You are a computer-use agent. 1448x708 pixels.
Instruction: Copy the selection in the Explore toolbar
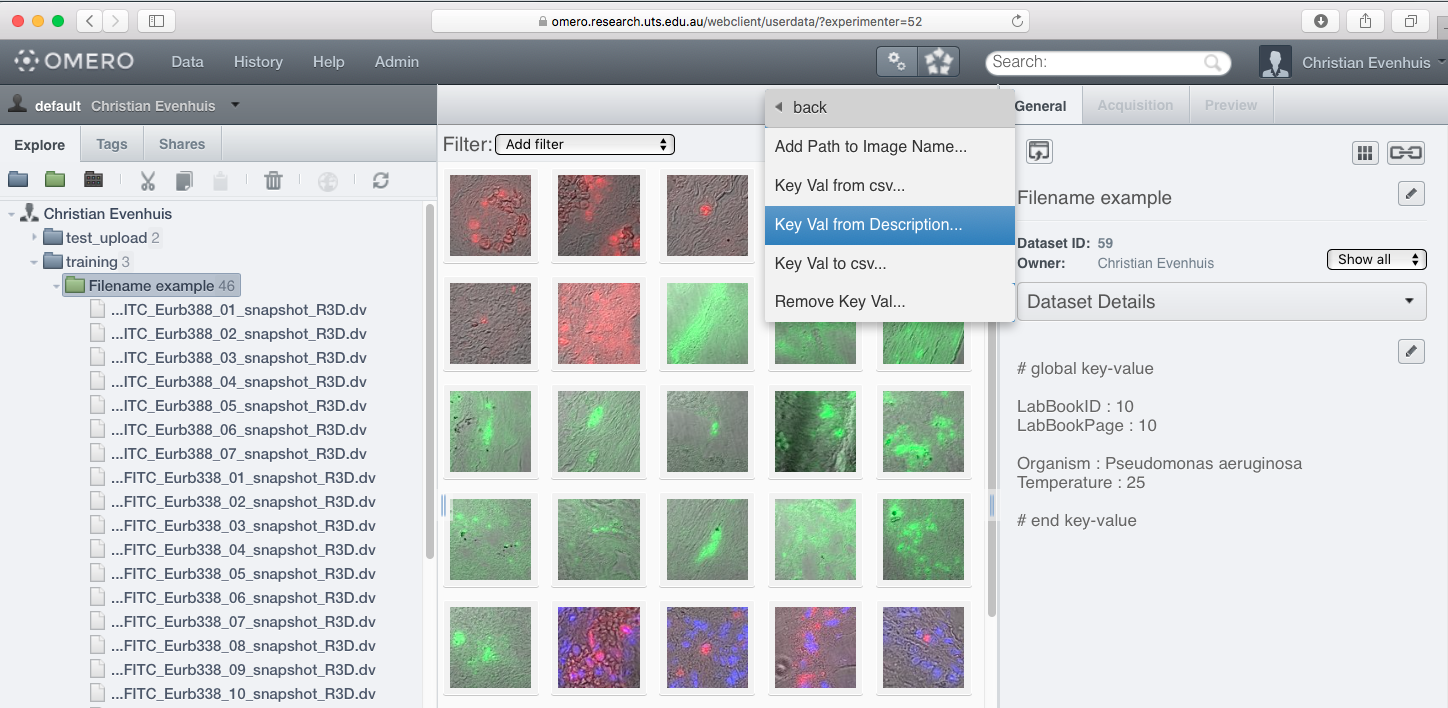pos(184,181)
